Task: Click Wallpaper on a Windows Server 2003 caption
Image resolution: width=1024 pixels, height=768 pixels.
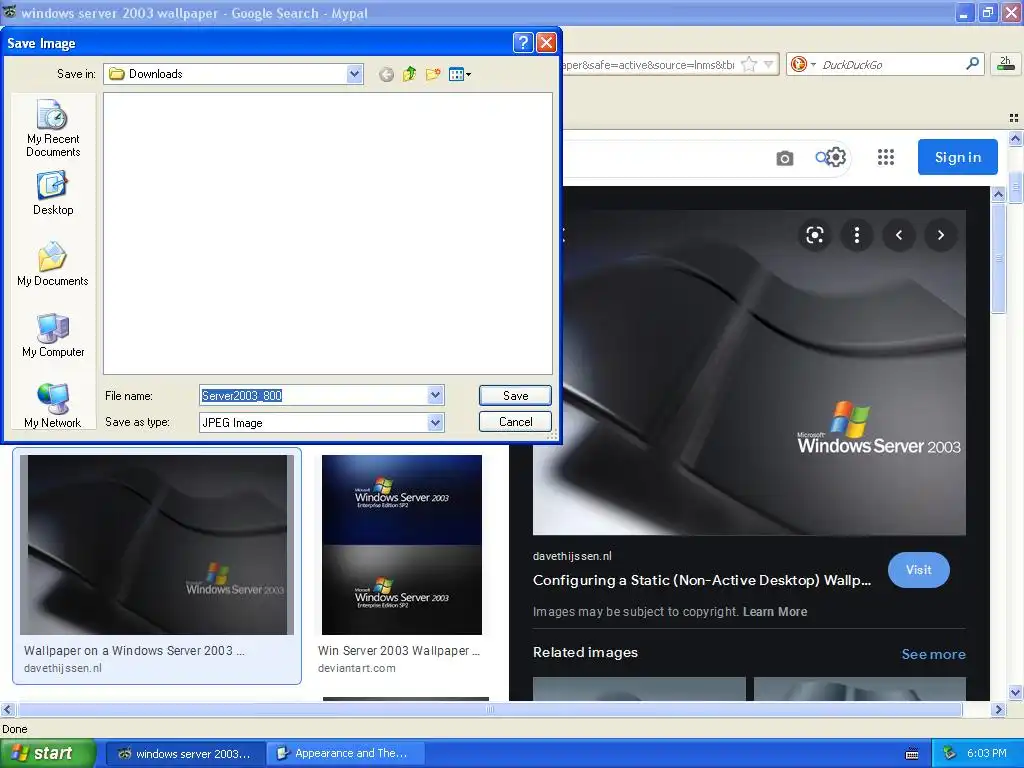Action: tap(135, 650)
